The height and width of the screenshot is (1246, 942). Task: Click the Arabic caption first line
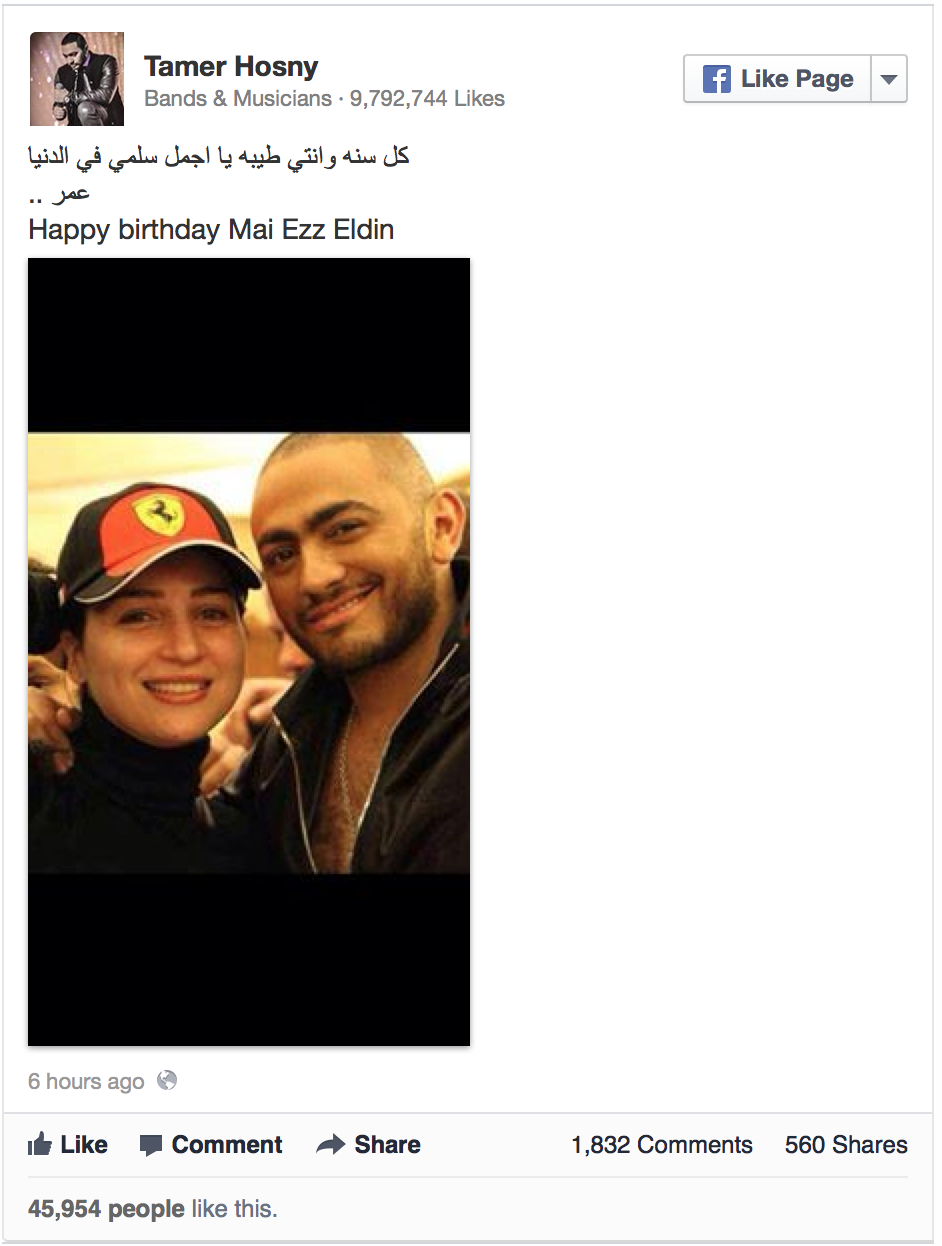(x=219, y=157)
